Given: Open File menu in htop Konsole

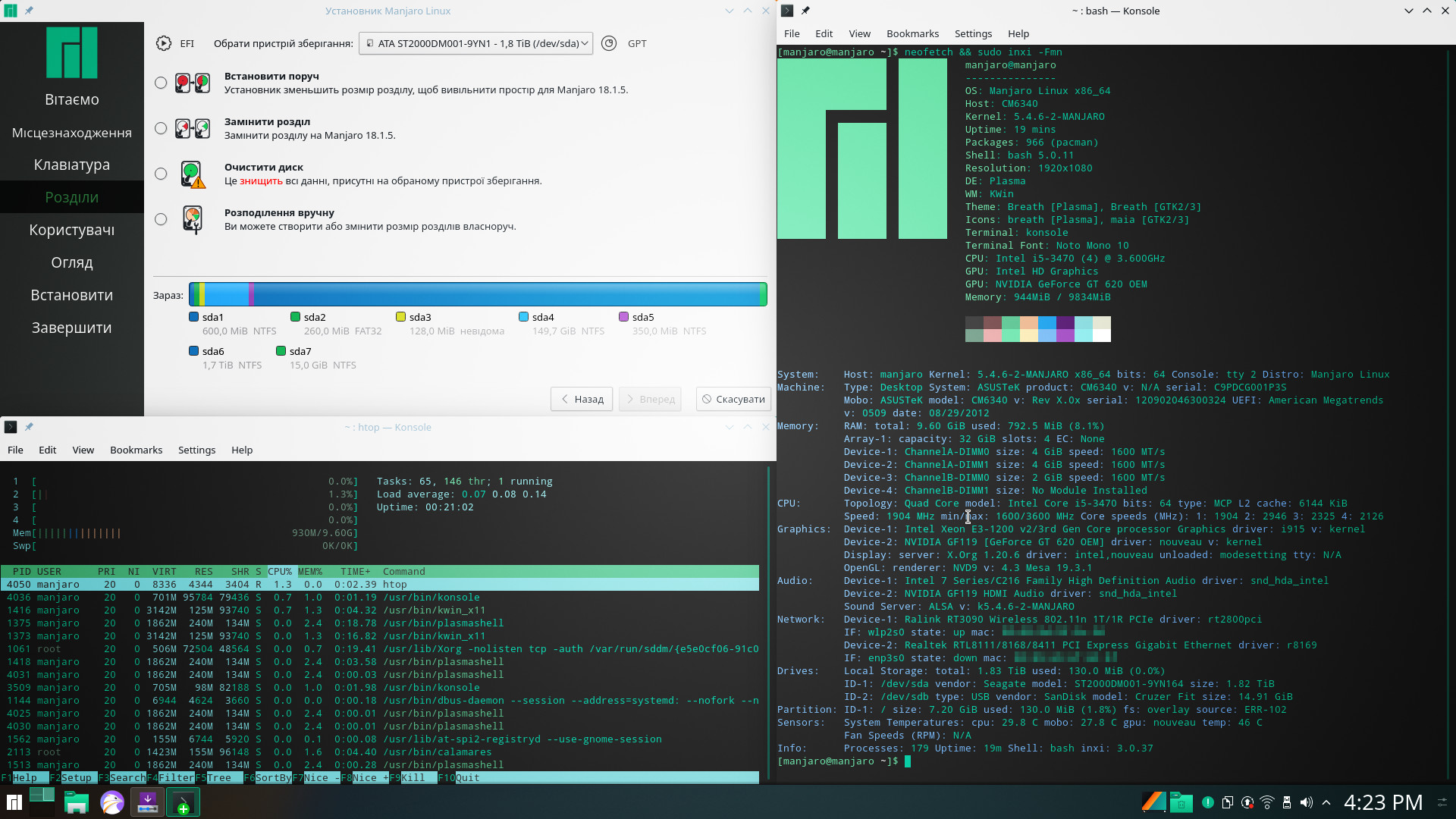Looking at the screenshot, I should click(x=15, y=450).
